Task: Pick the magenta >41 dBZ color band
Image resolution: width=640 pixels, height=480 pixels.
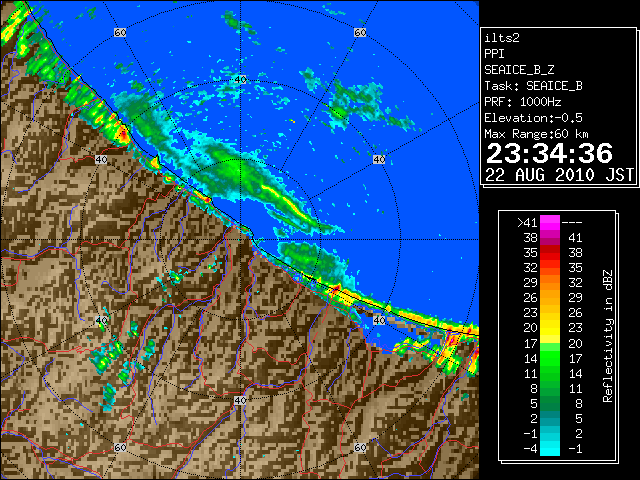Action: (x=550, y=223)
